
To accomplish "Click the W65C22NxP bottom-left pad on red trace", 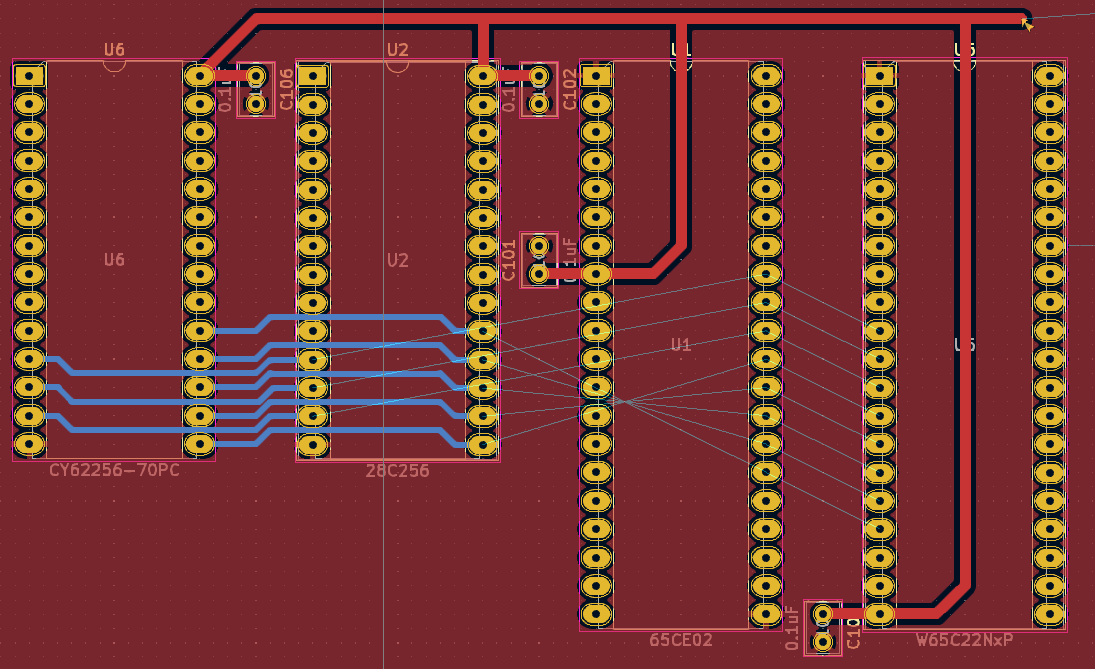I will pyautogui.click(x=880, y=615).
